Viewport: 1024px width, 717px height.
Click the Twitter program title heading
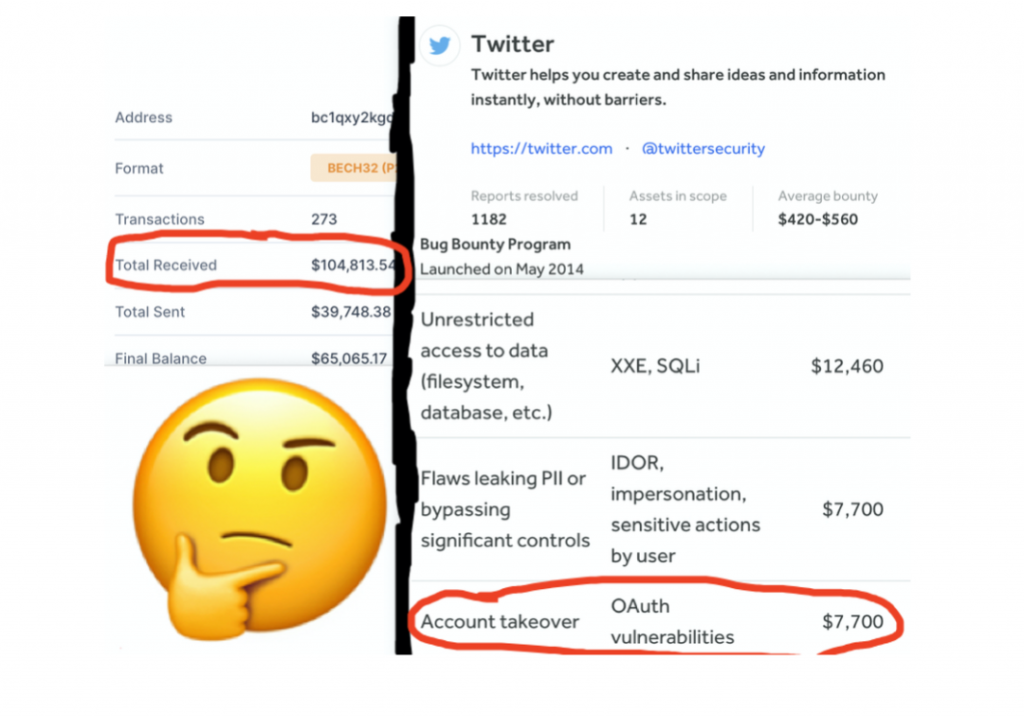point(513,44)
